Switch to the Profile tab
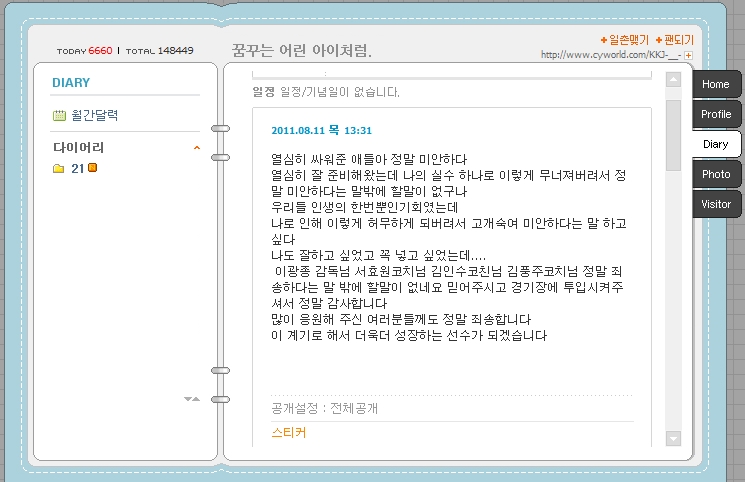The image size is (745, 482). pos(716,114)
